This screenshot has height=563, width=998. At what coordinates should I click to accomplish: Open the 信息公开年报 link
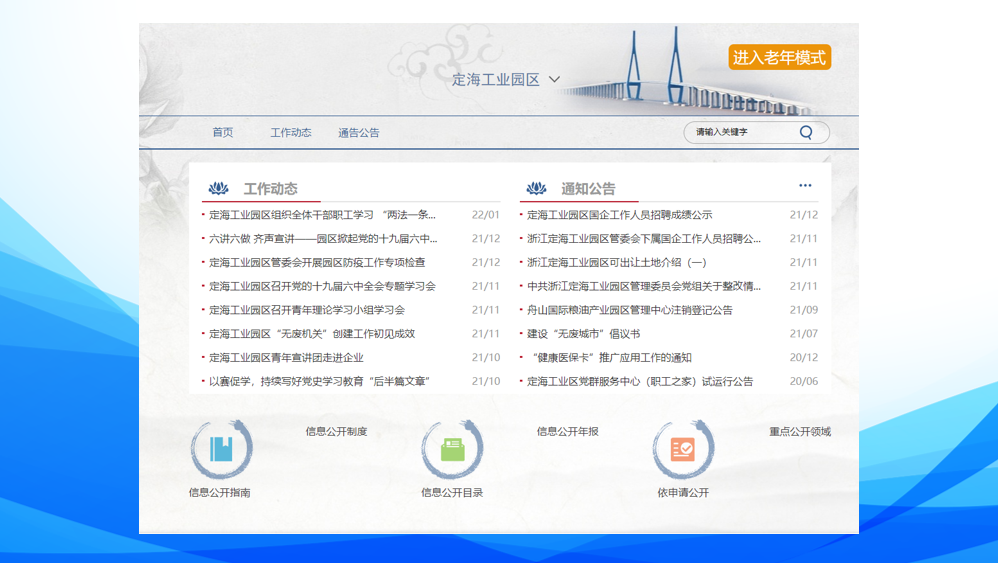567,432
